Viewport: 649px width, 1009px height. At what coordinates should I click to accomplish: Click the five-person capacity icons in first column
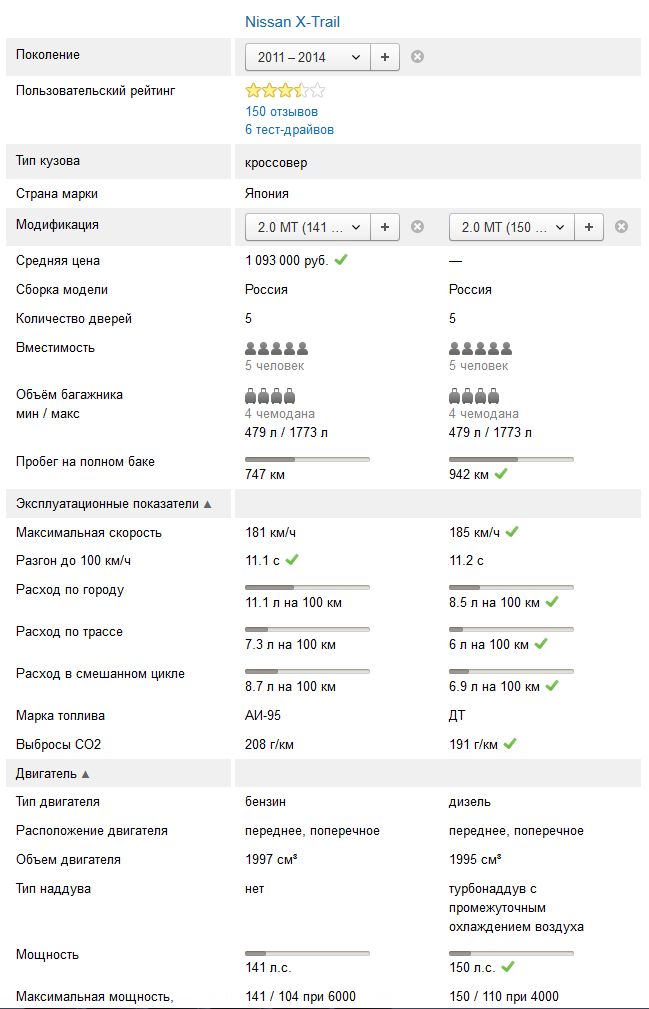tap(277, 349)
